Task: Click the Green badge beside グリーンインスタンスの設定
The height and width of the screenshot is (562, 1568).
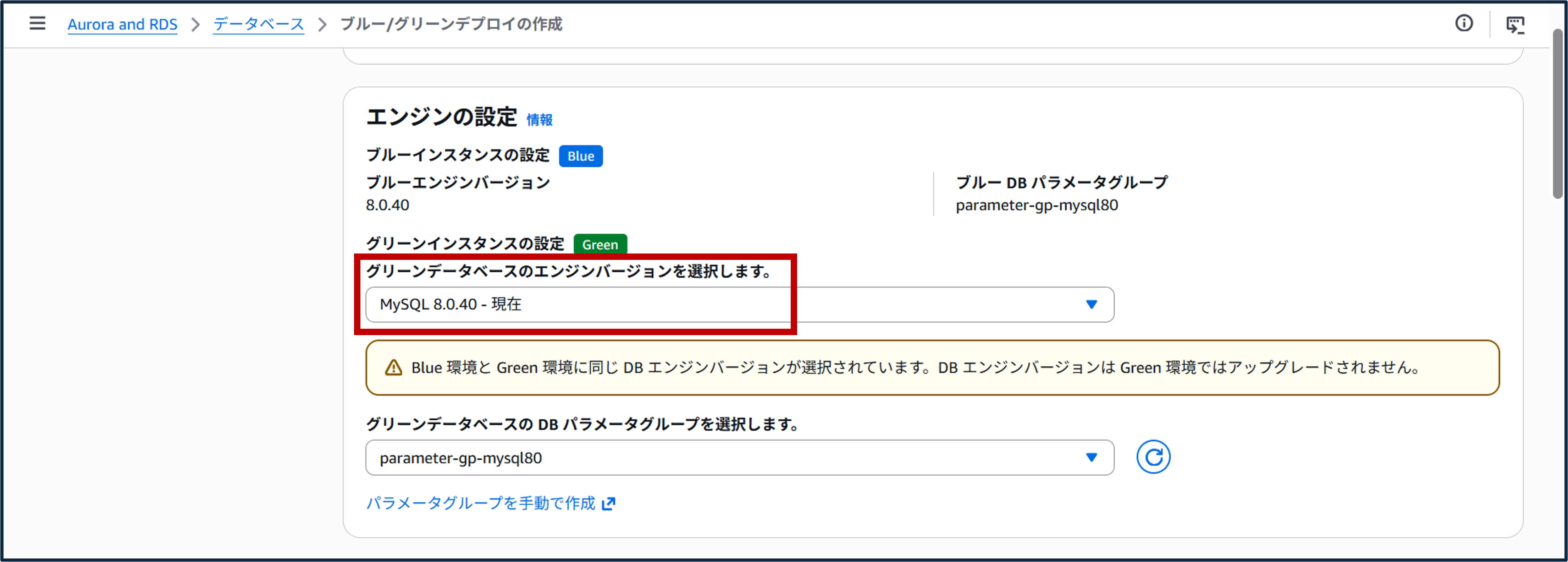Action: [600, 244]
